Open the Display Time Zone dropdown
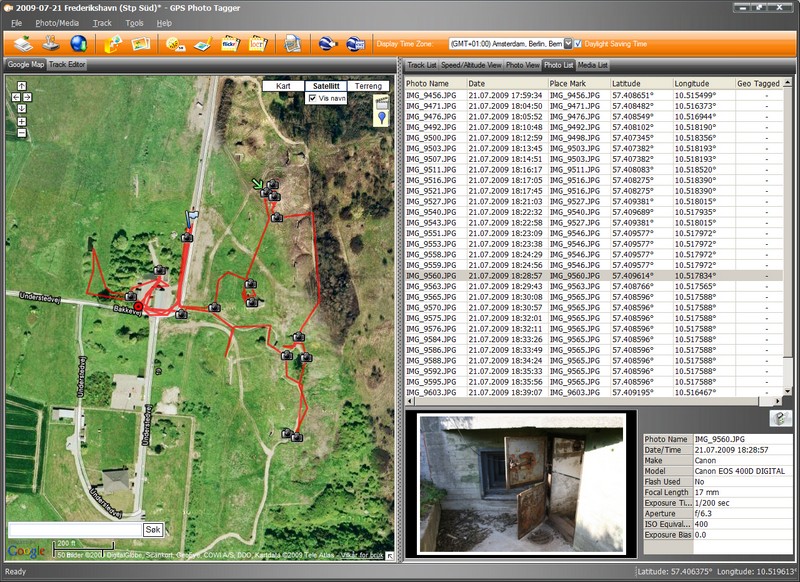800x582 pixels. pos(568,44)
